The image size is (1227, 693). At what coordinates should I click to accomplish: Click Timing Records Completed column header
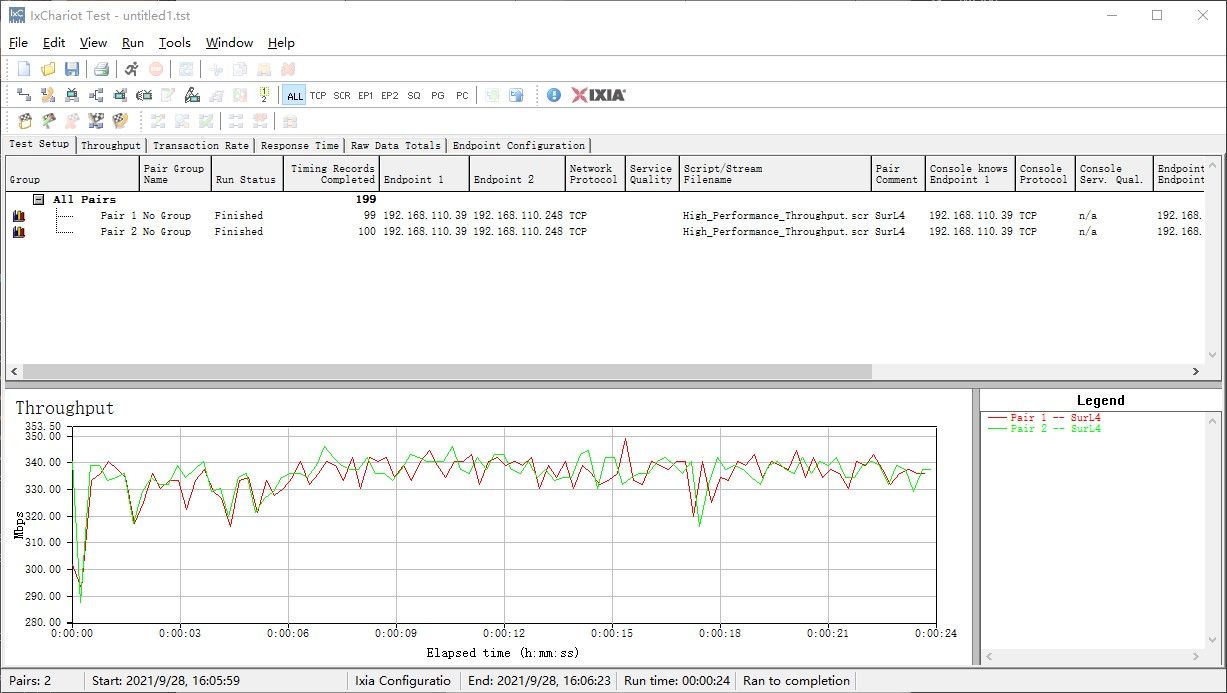pyautogui.click(x=331, y=174)
